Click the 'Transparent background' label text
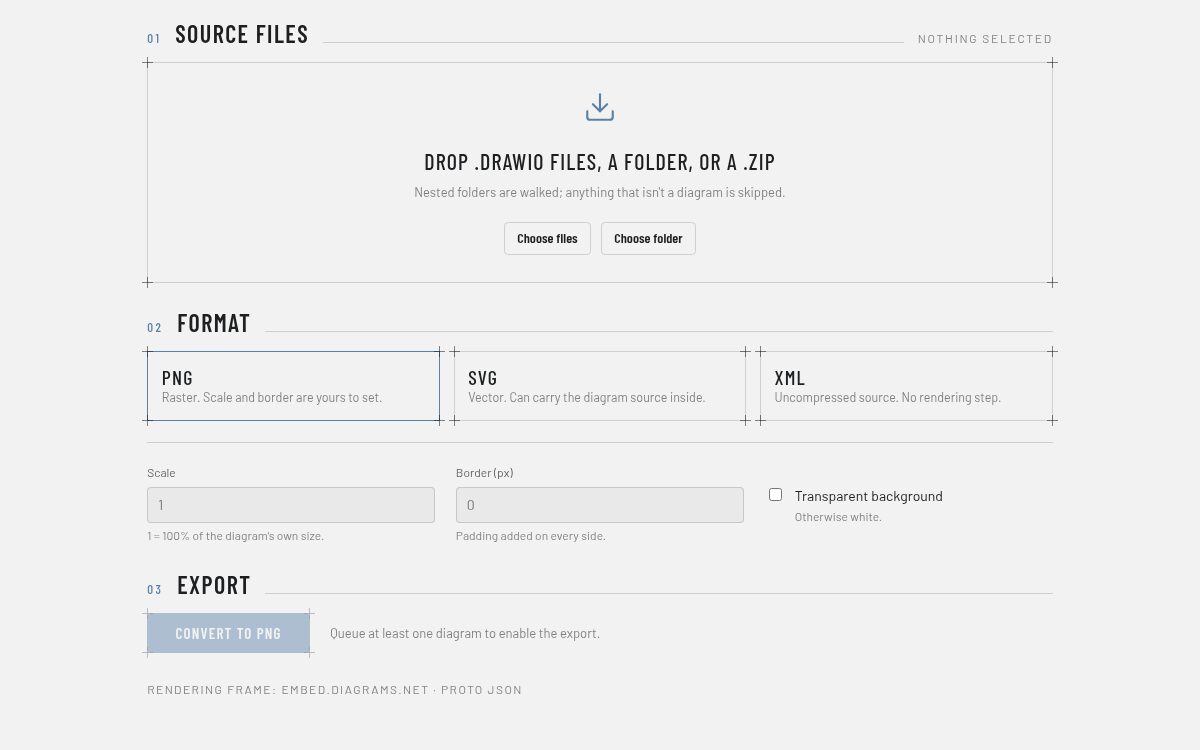The image size is (1200, 750). 869,496
